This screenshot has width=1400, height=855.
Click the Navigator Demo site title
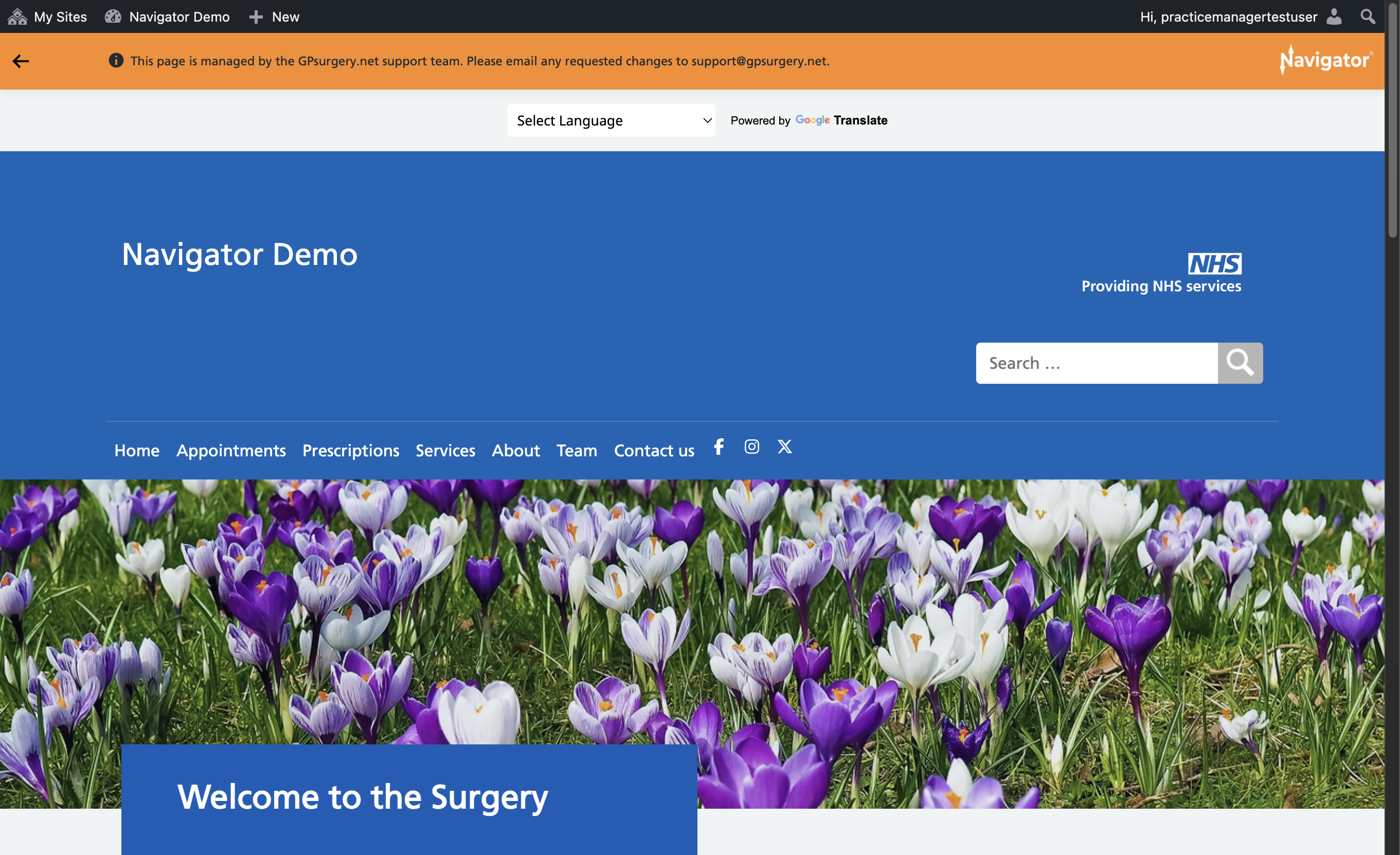pyautogui.click(x=240, y=254)
